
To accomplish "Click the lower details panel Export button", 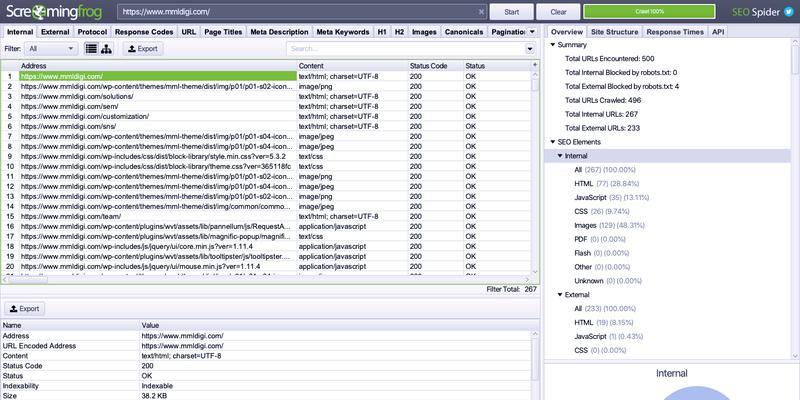I will point(24,309).
